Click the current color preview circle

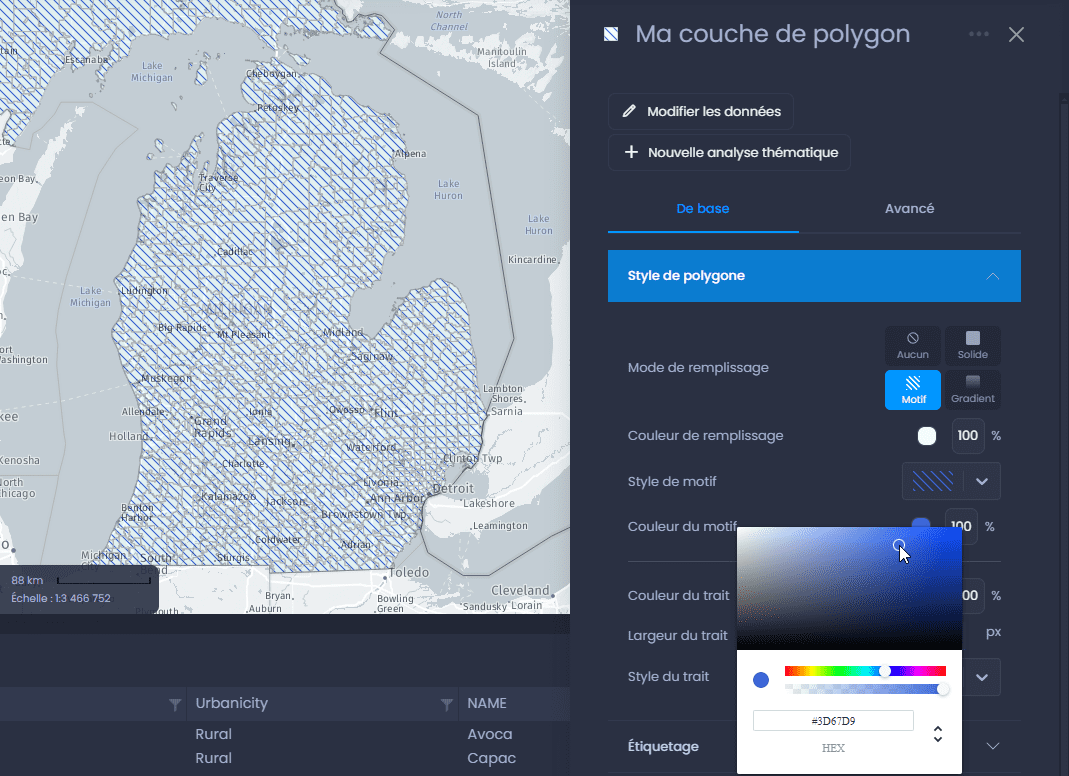761,680
